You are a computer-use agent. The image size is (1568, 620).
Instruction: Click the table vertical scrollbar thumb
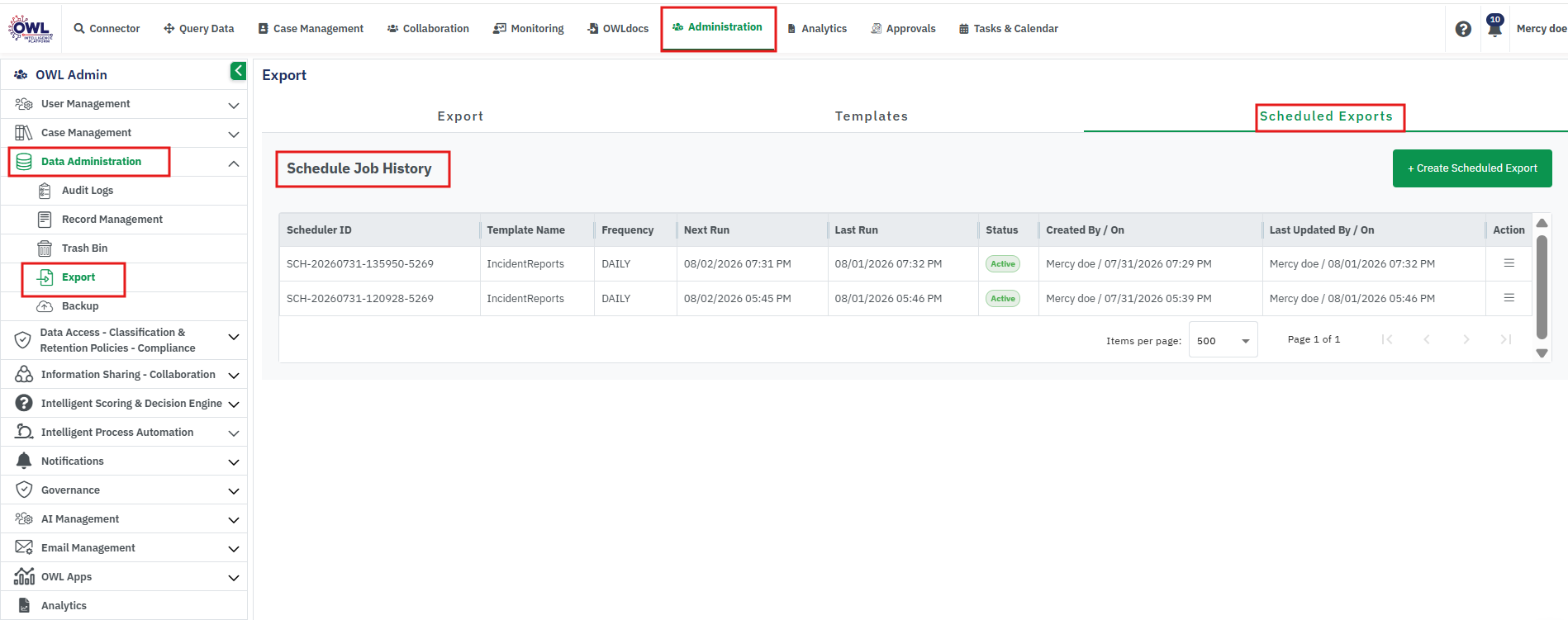1542,286
